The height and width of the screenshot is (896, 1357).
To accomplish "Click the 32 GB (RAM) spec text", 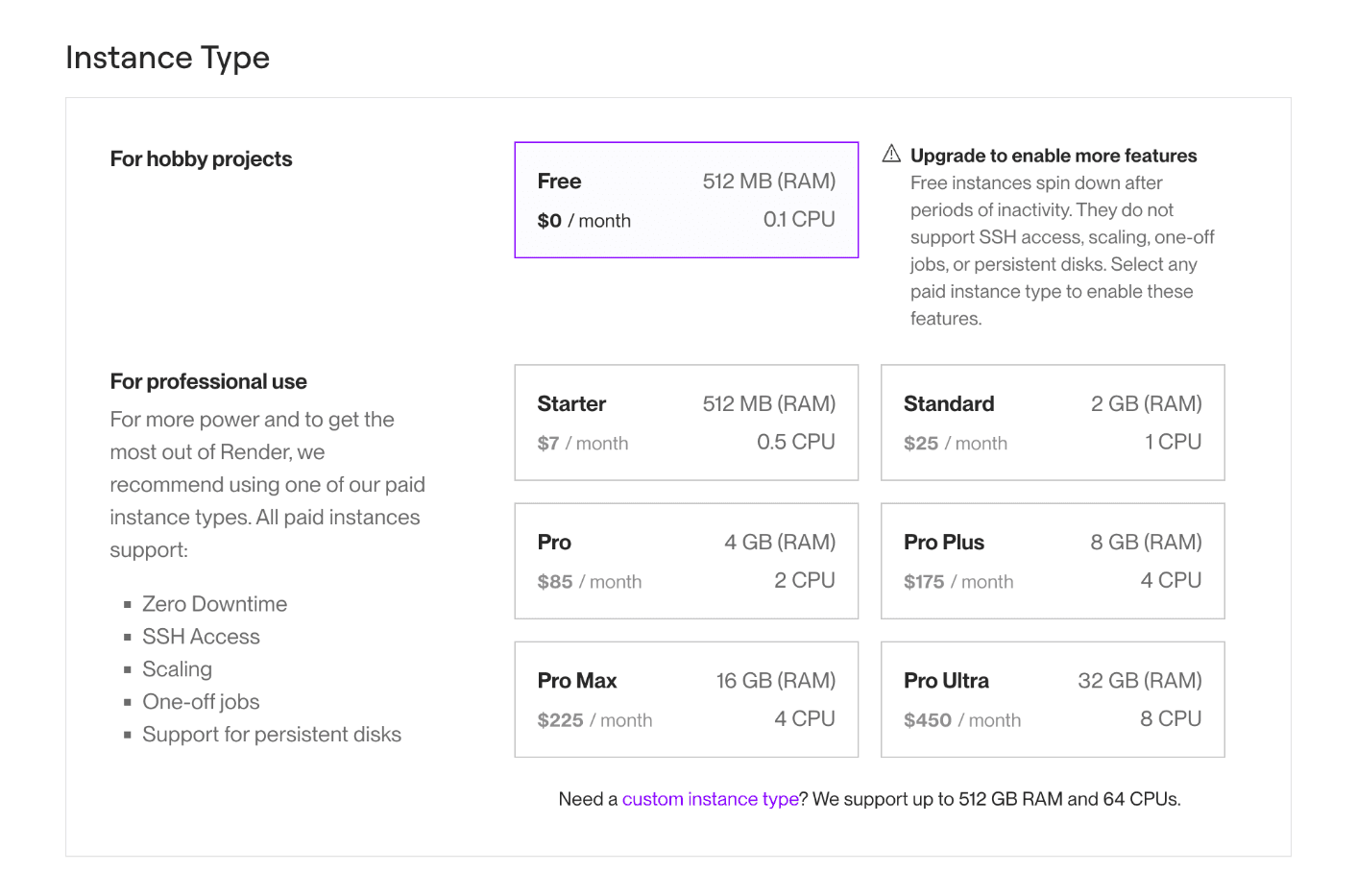I will (x=1139, y=681).
